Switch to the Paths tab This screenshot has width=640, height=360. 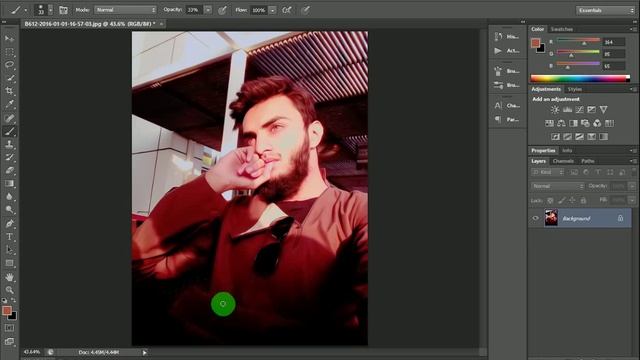coord(587,161)
